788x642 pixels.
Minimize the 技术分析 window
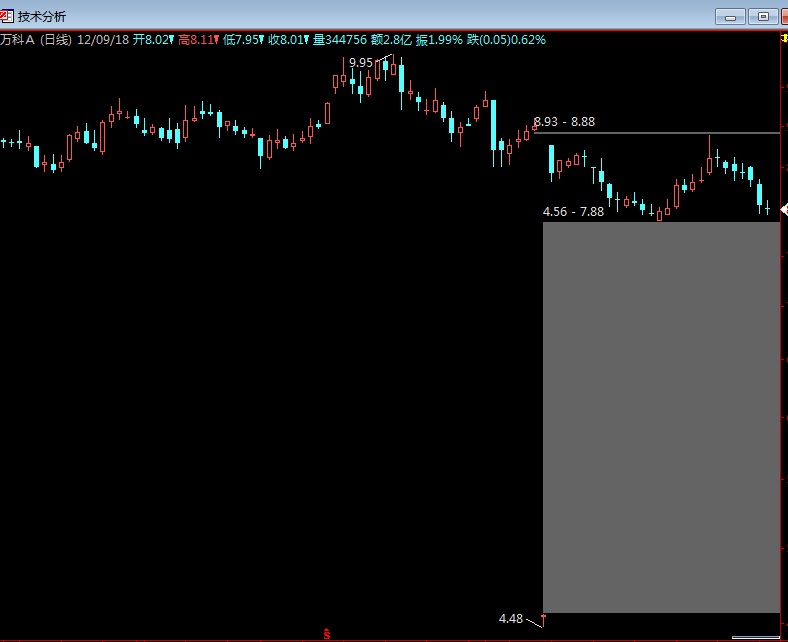pos(730,17)
